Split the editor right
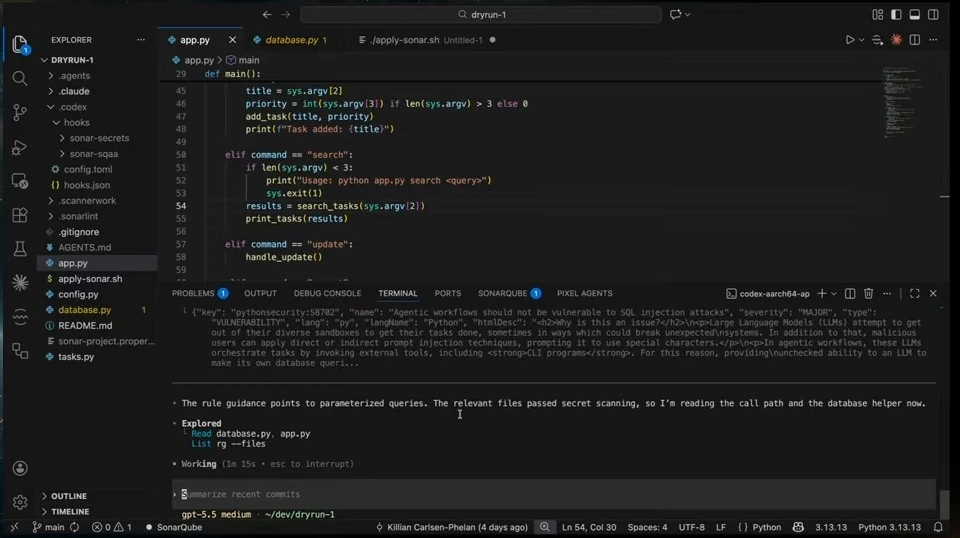960x538 pixels. point(915,40)
